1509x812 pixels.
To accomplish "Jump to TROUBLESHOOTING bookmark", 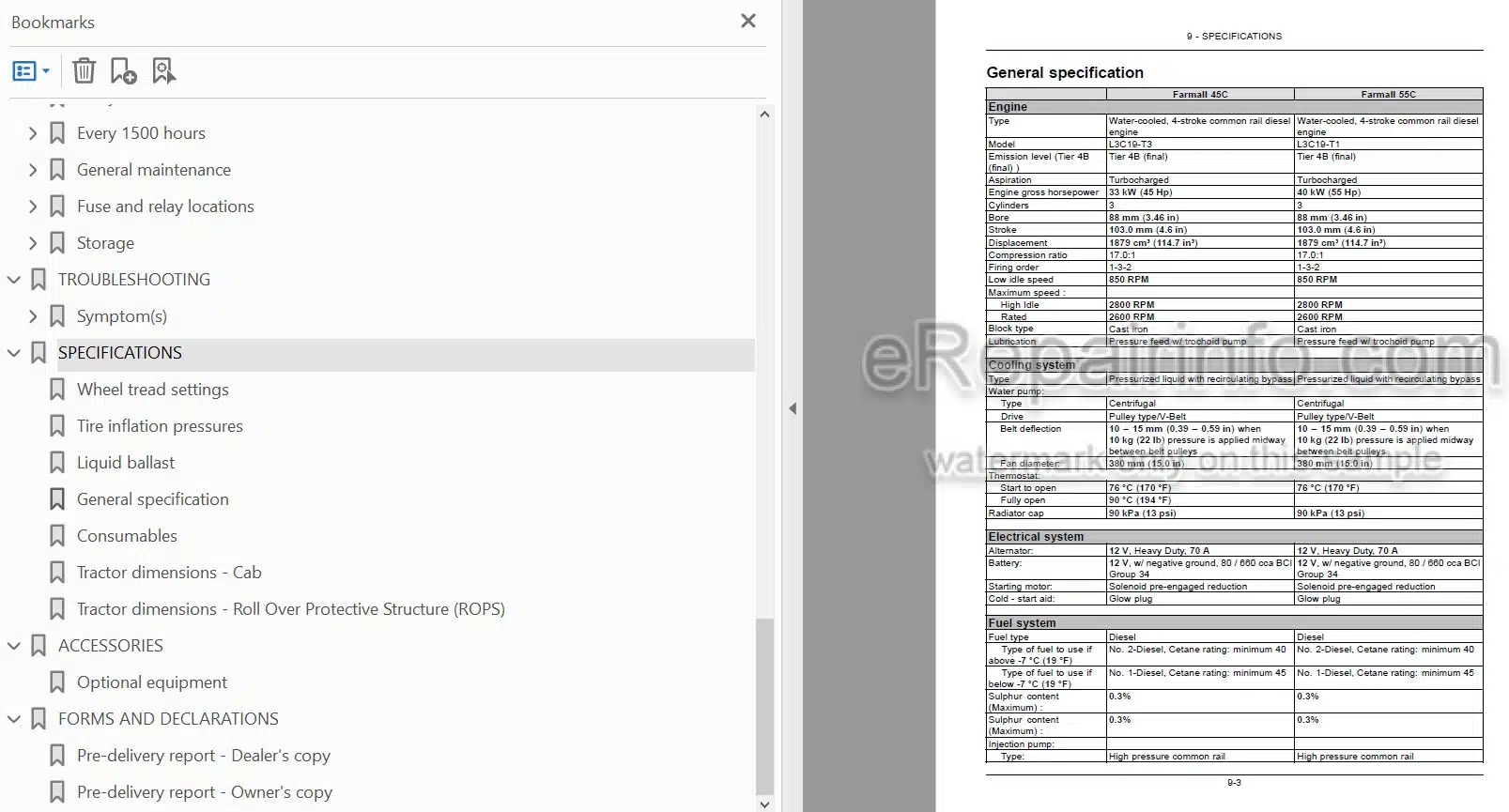I will [134, 280].
